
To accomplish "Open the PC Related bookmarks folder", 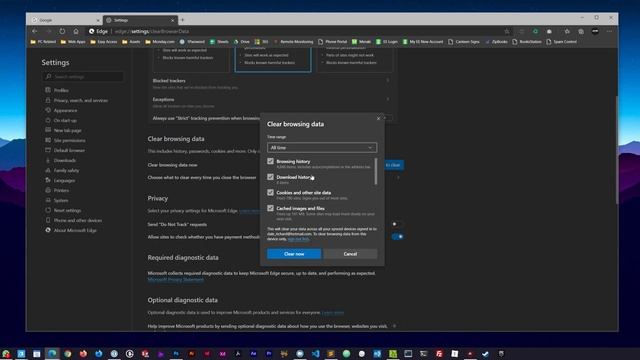I will tap(43, 42).
